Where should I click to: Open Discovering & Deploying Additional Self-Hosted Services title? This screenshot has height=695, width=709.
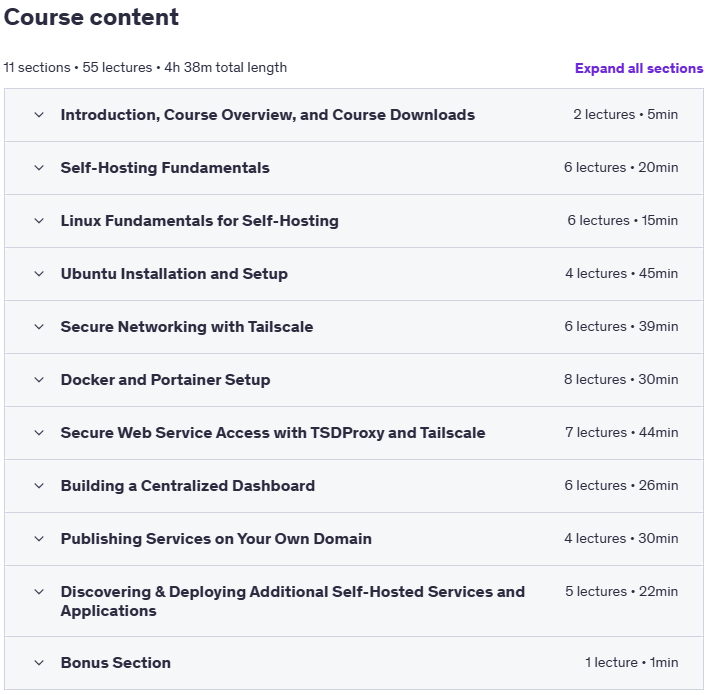tap(293, 601)
